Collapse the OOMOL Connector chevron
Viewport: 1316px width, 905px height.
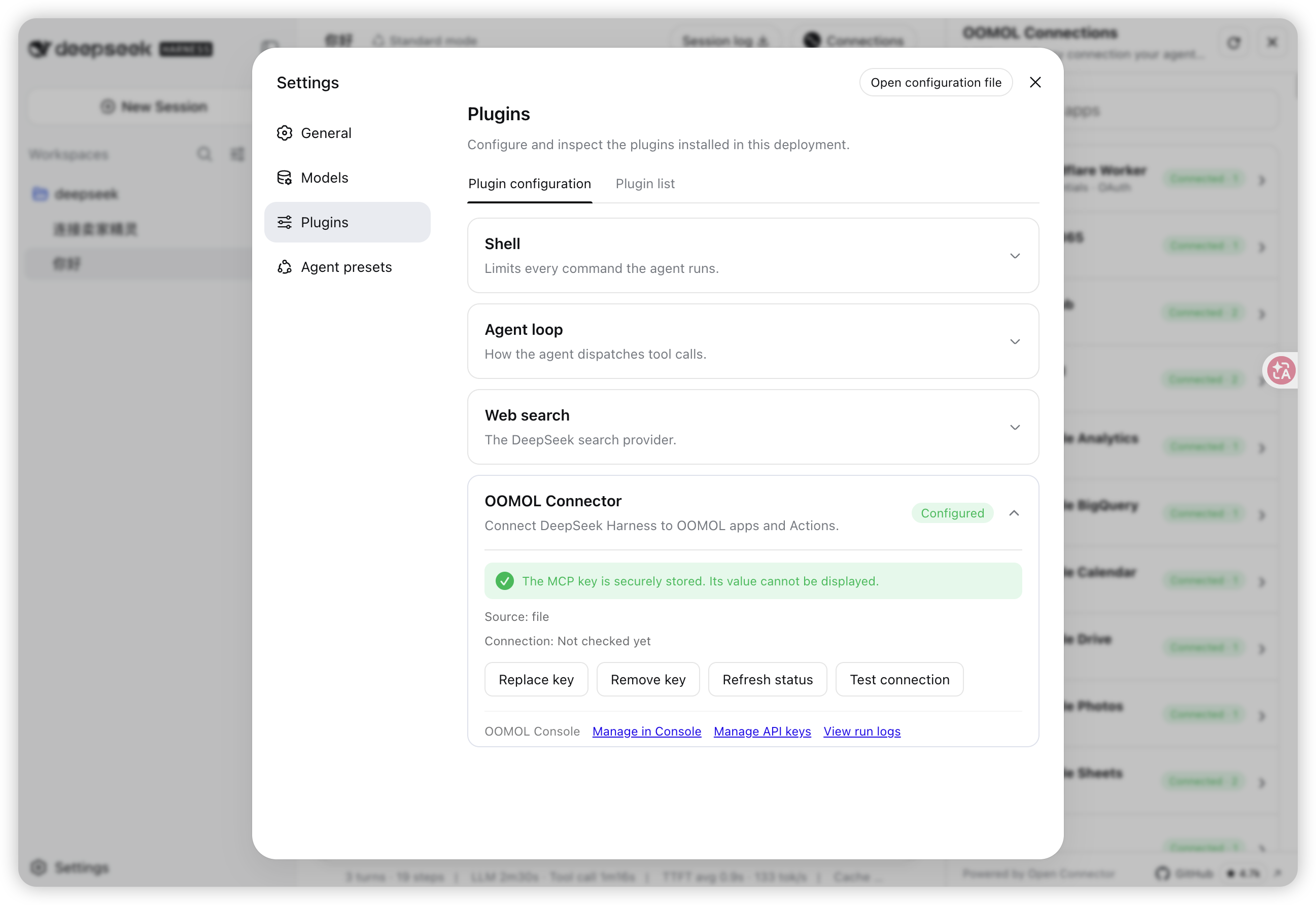pyautogui.click(x=1014, y=512)
